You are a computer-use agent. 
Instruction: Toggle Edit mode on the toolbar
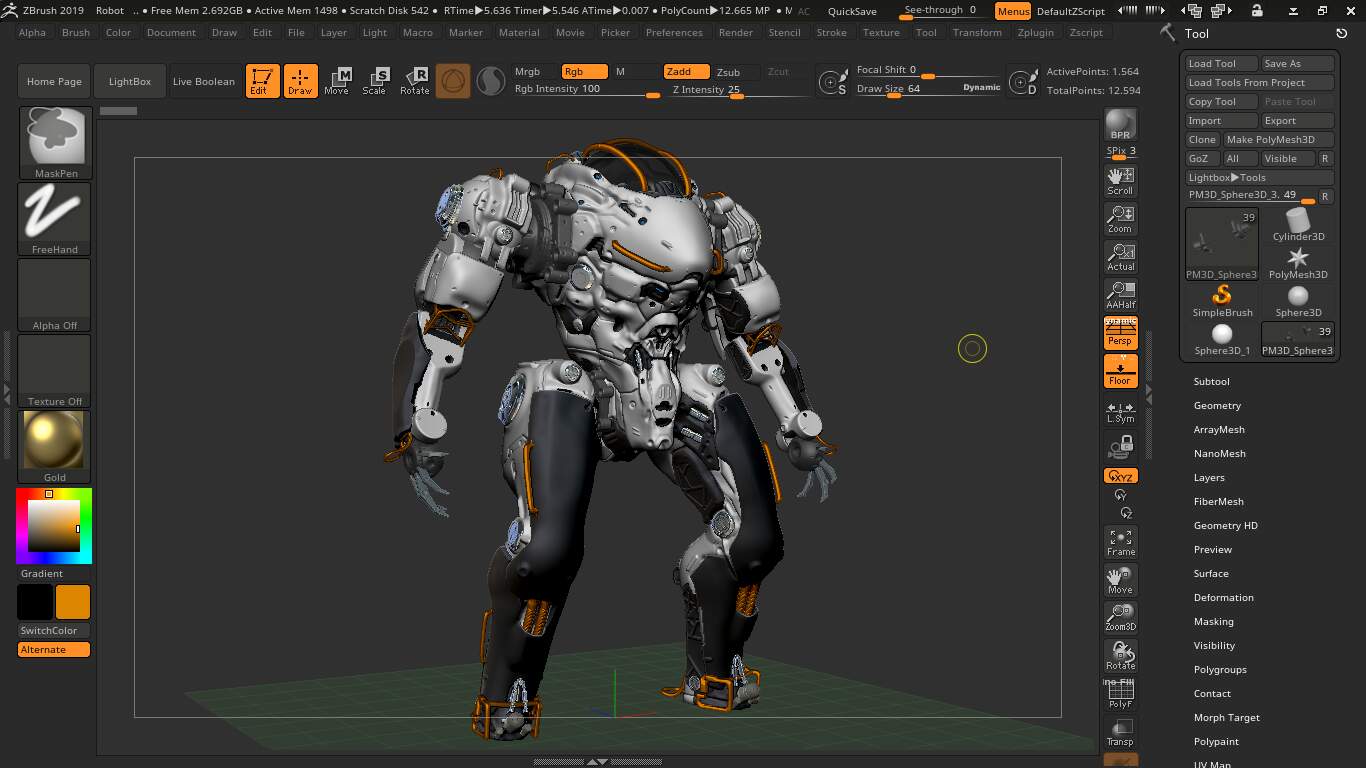[262, 80]
